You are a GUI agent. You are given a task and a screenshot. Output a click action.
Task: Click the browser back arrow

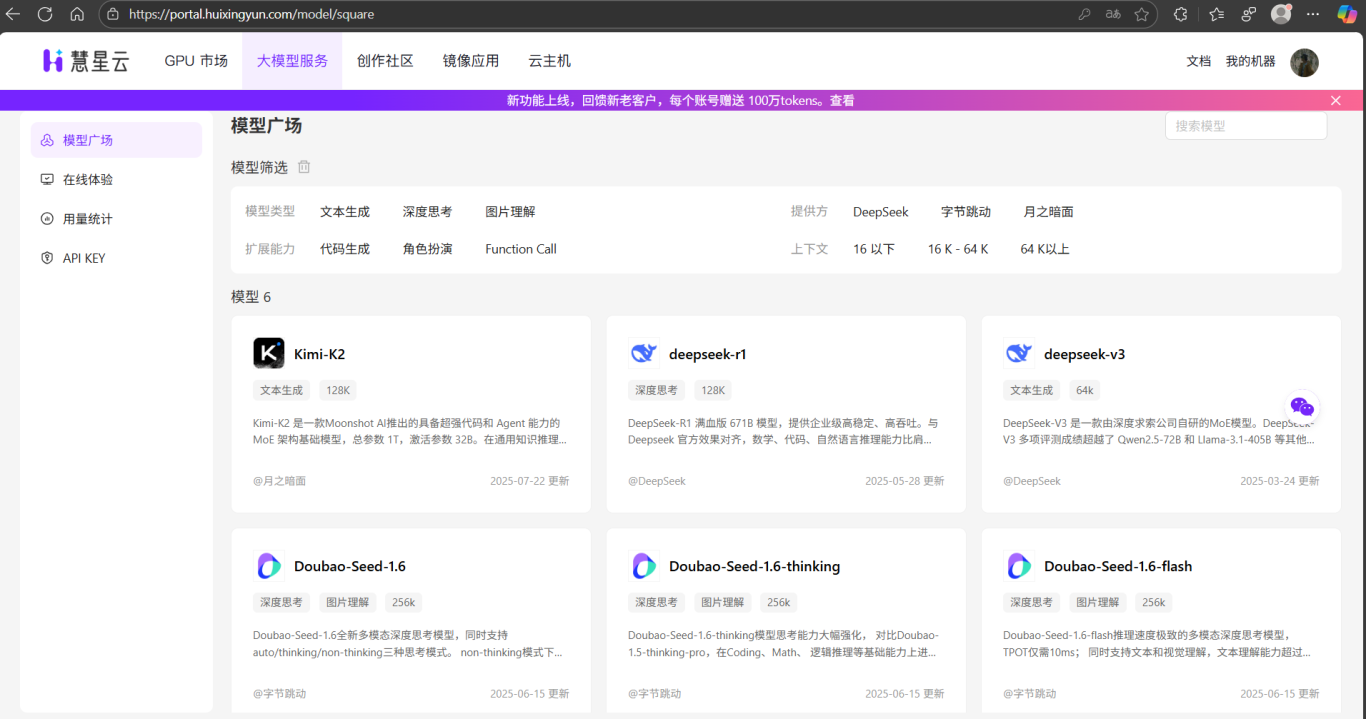point(13,14)
